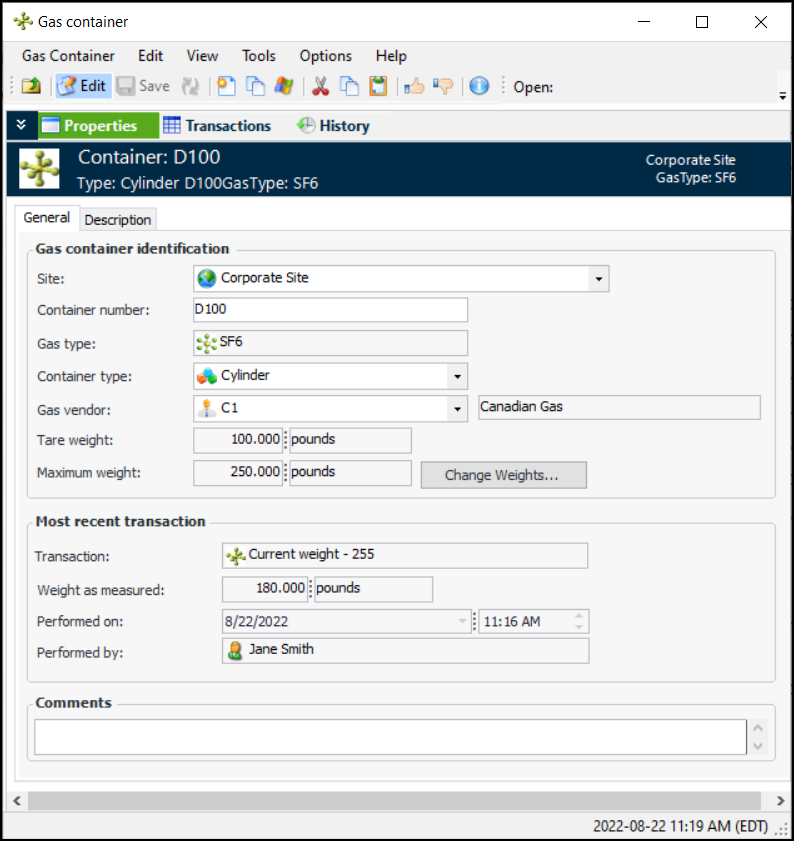Open the Tools menu
The width and height of the screenshot is (794, 841).
click(259, 56)
